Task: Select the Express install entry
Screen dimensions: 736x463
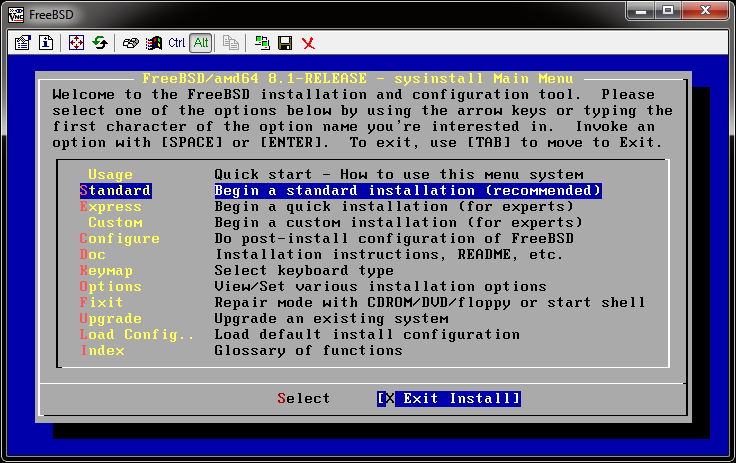Action: (x=111, y=206)
